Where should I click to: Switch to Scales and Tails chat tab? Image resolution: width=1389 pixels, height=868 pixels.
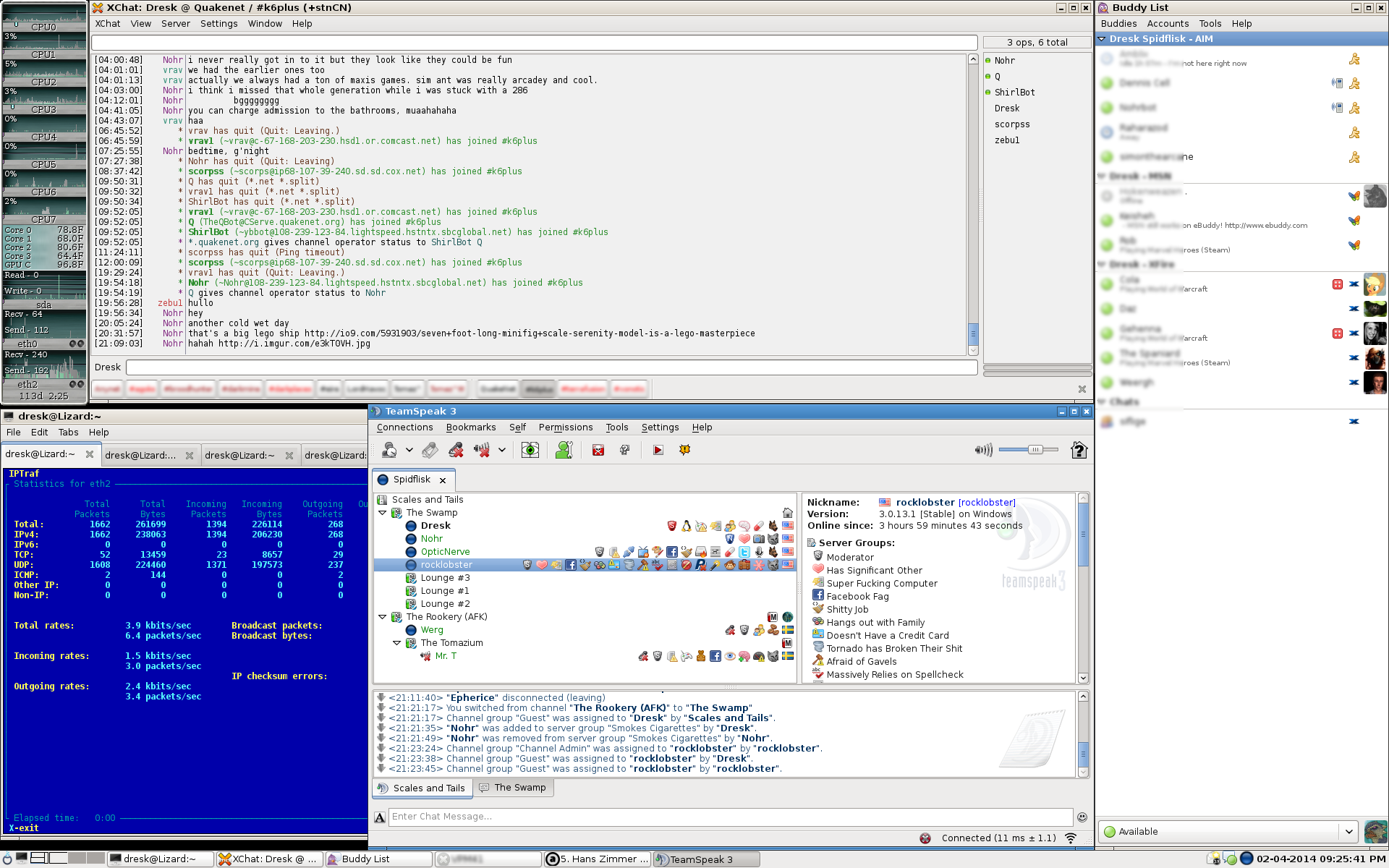(x=422, y=788)
